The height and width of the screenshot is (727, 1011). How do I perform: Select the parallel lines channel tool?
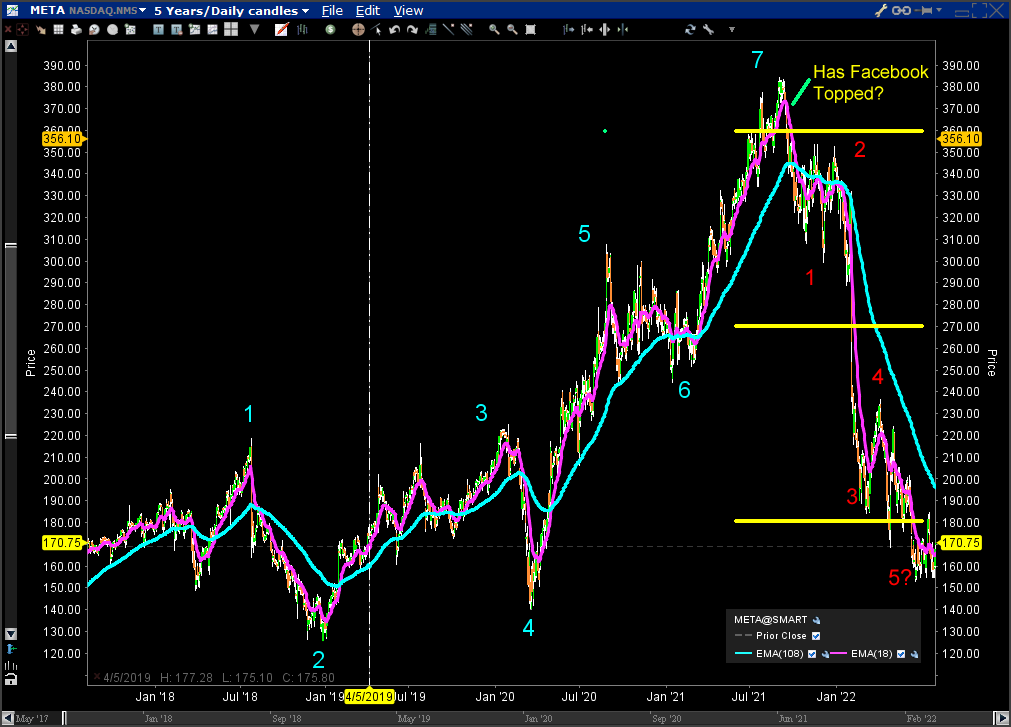(467, 30)
